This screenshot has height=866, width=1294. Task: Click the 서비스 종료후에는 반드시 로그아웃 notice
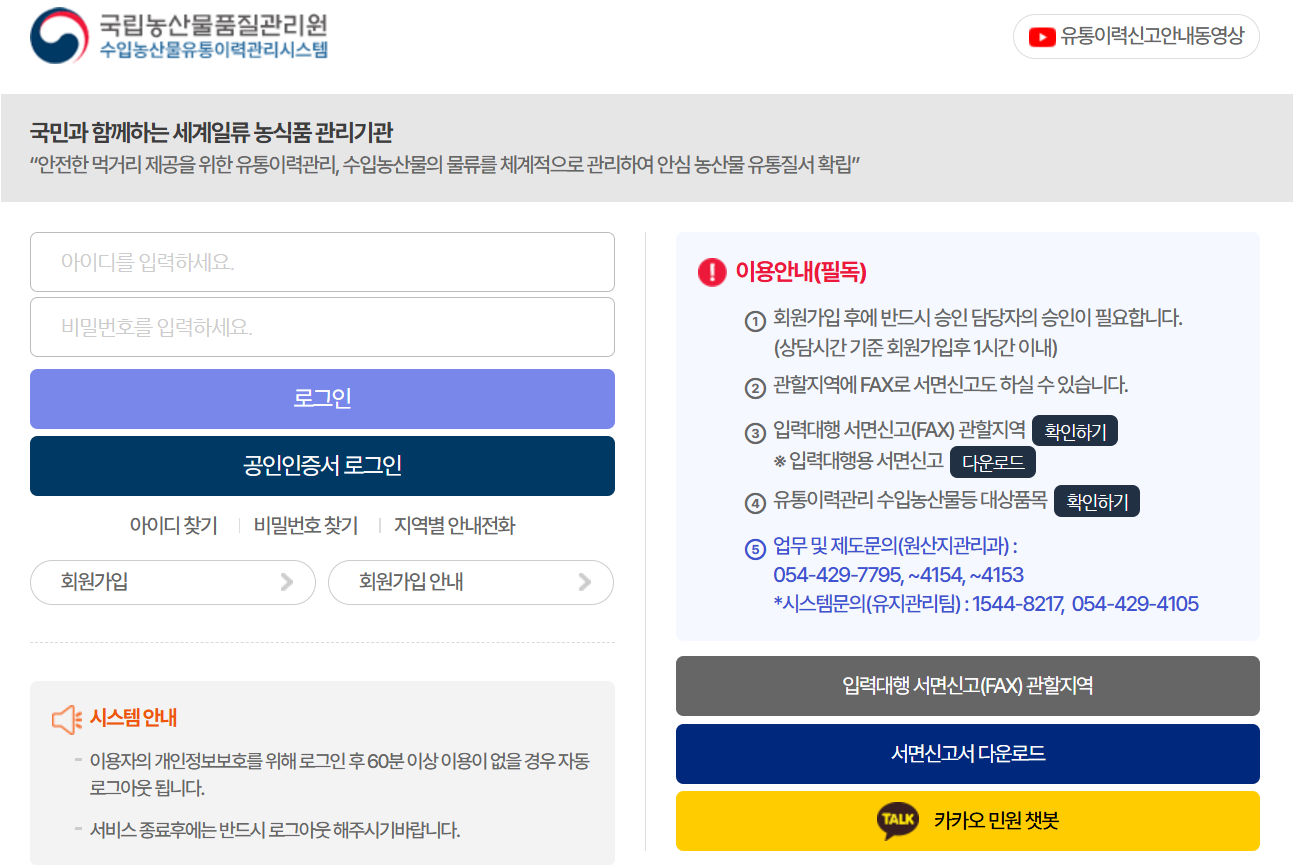[x=275, y=830]
